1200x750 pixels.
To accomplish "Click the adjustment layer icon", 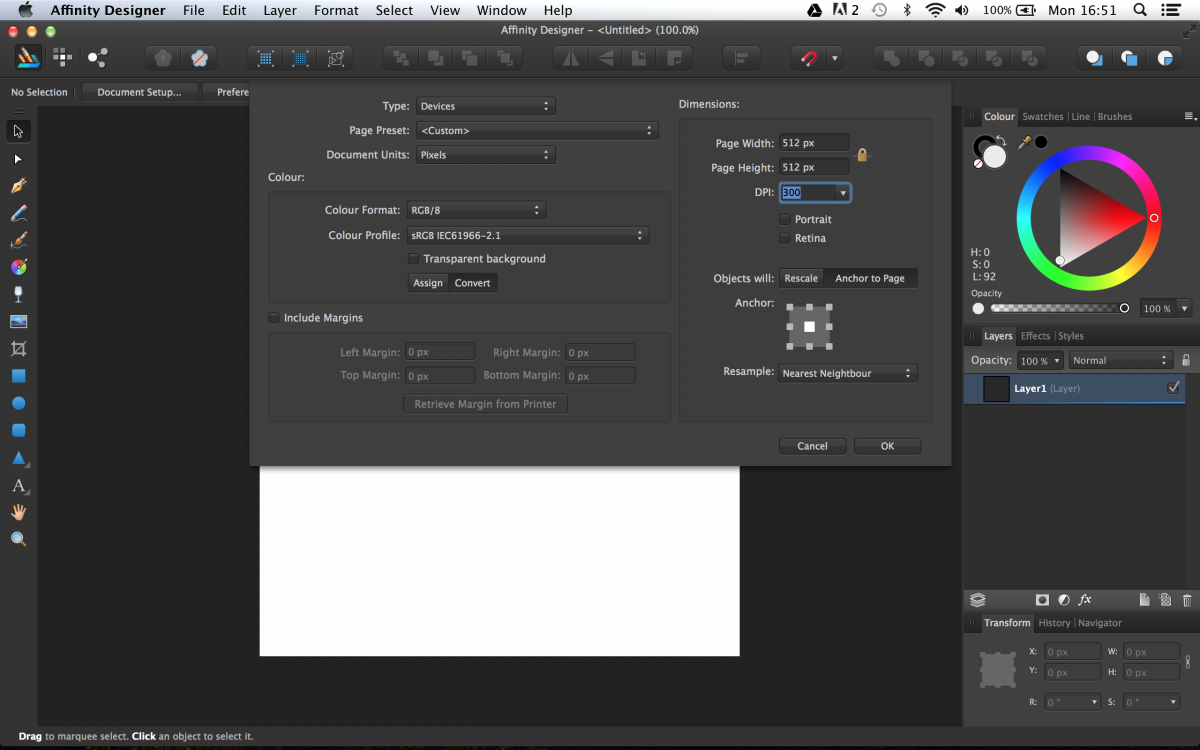I will [1064, 600].
